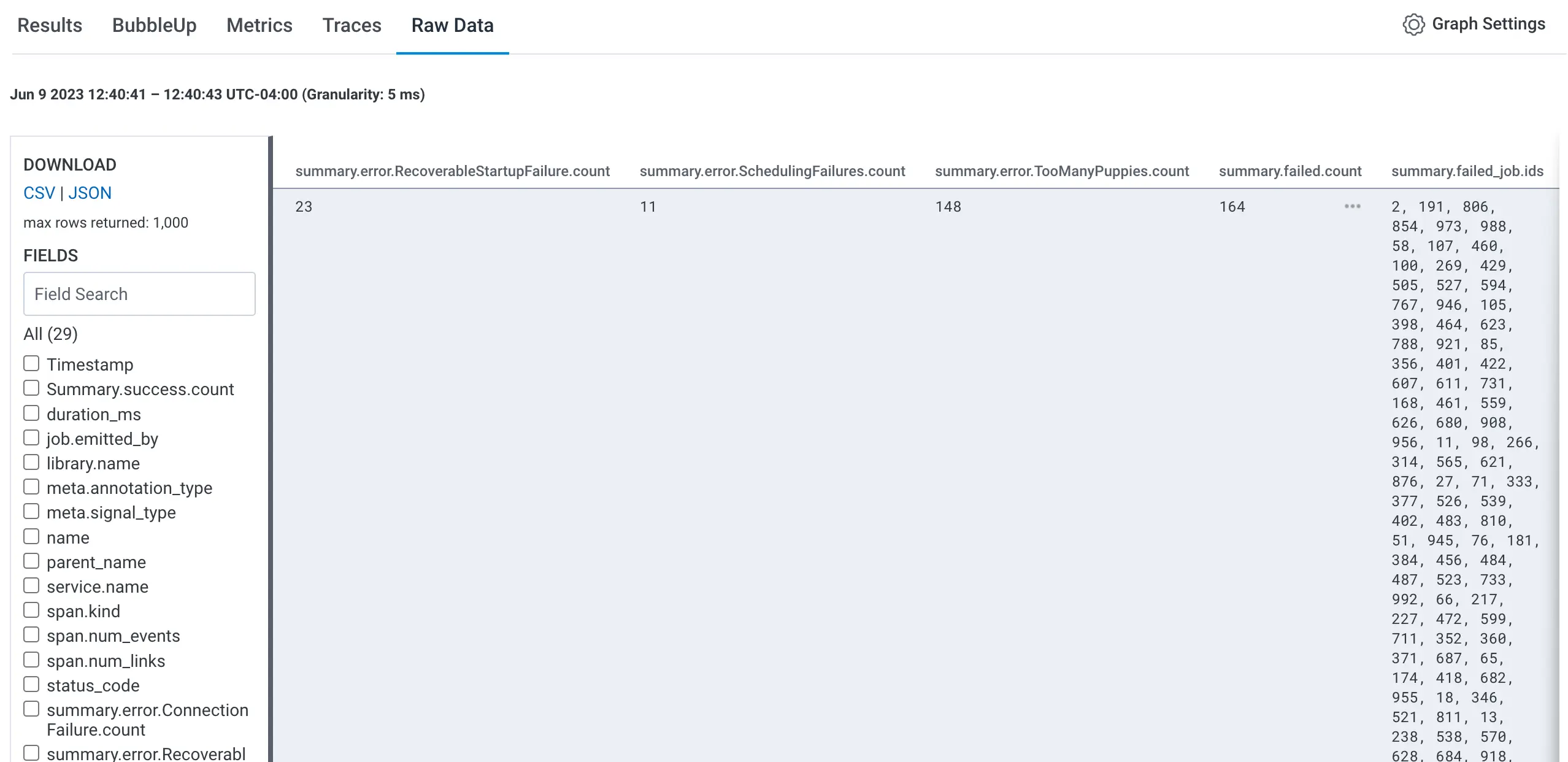Go to the Metrics tab
Screen dimensions: 1568x762
pyautogui.click(x=259, y=25)
